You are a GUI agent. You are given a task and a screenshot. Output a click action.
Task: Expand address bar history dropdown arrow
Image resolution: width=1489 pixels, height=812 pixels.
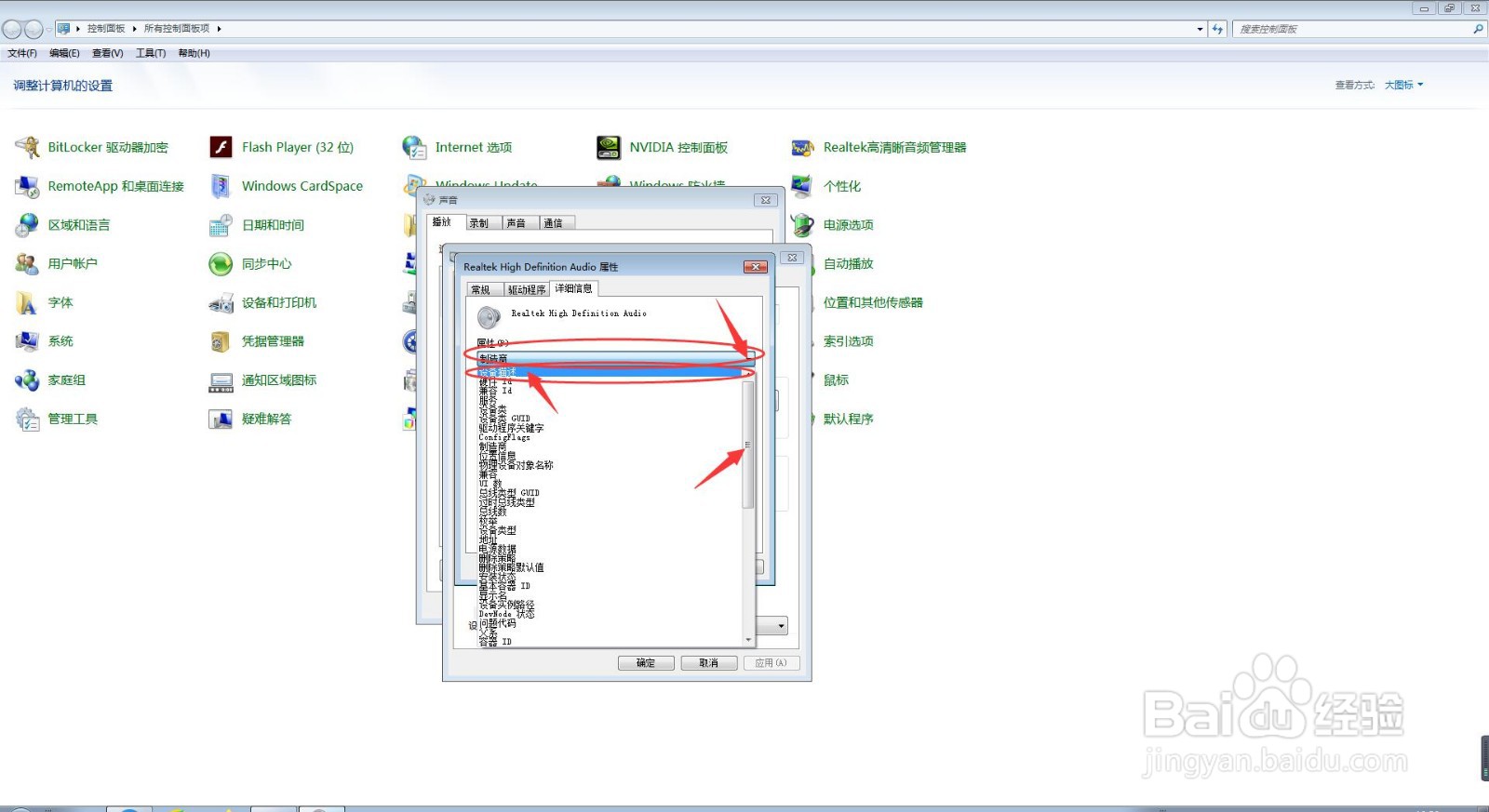1200,29
